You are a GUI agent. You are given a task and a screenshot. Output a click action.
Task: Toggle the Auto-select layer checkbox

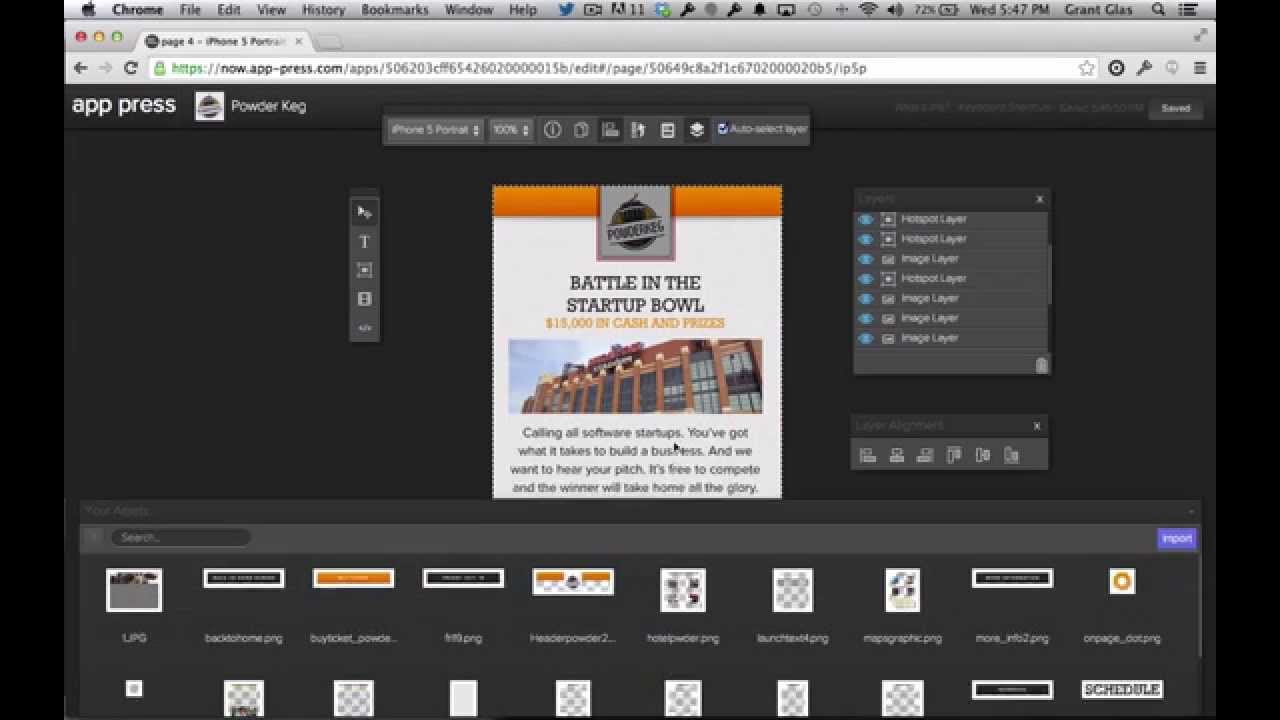coord(723,129)
